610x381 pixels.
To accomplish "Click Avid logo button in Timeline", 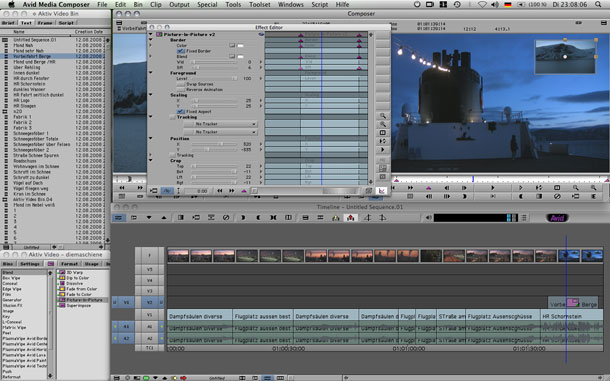I will pos(557,218).
